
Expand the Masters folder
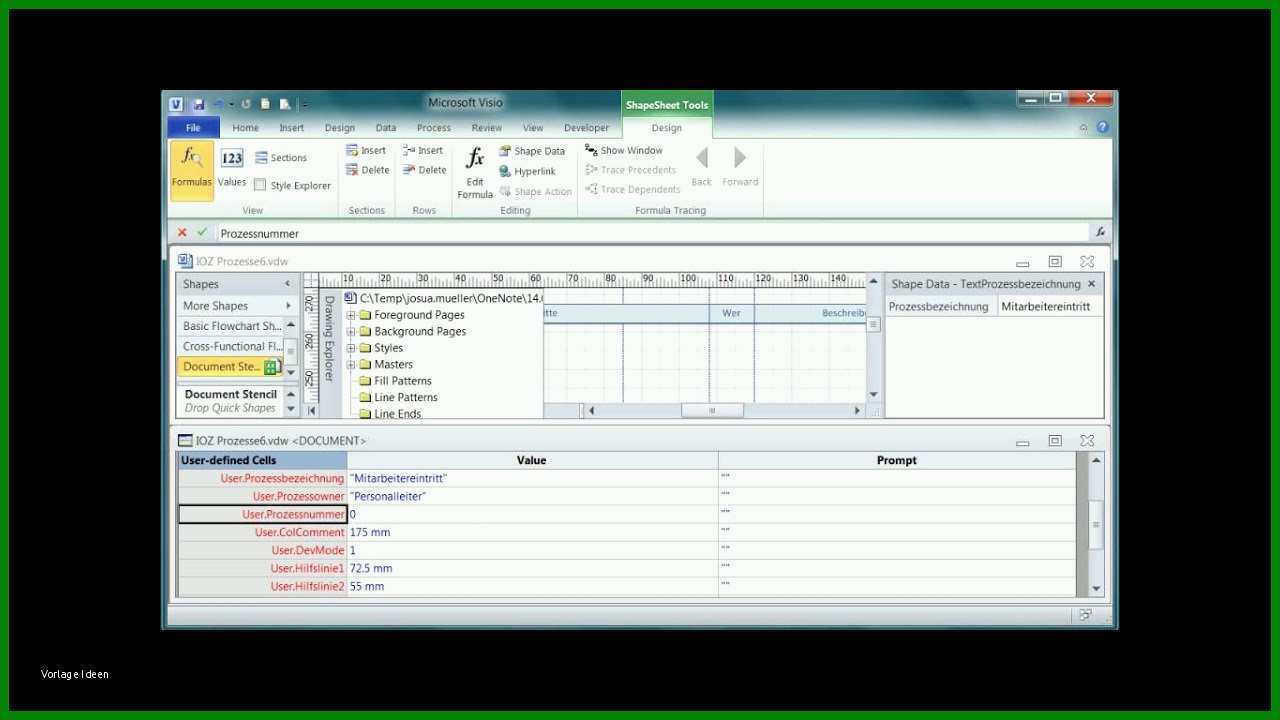tap(351, 364)
